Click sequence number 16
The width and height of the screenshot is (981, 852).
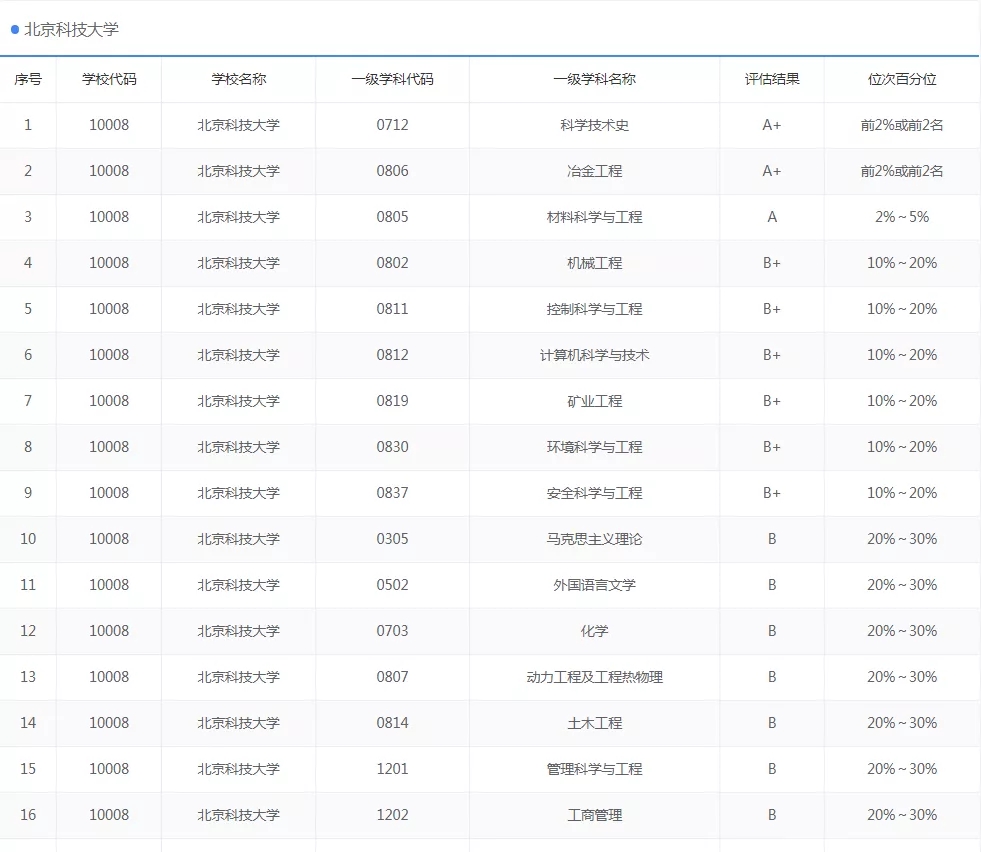28,814
